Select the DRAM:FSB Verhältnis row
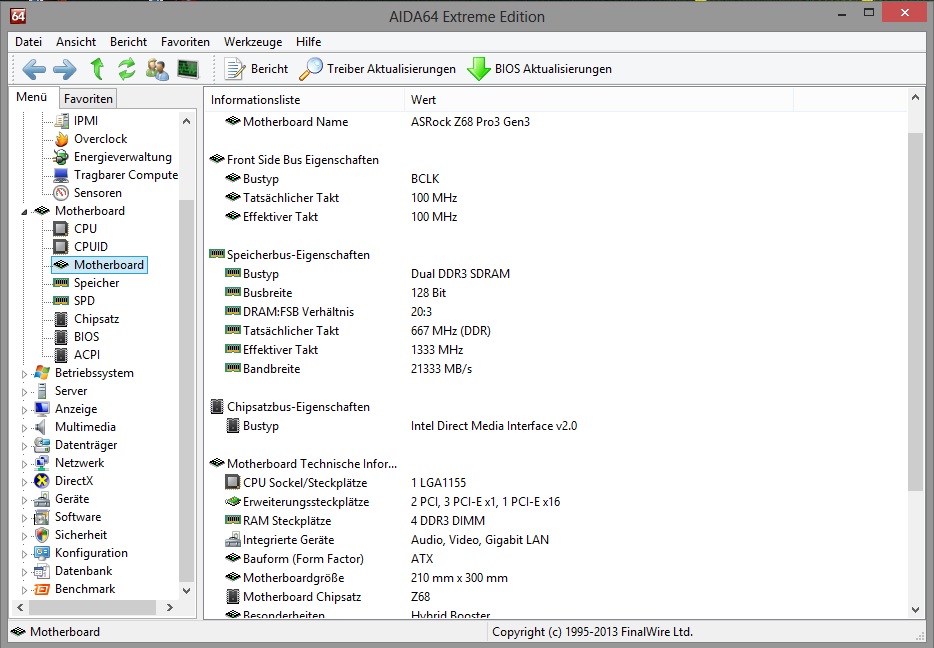Image resolution: width=934 pixels, height=648 pixels. click(x=555, y=311)
